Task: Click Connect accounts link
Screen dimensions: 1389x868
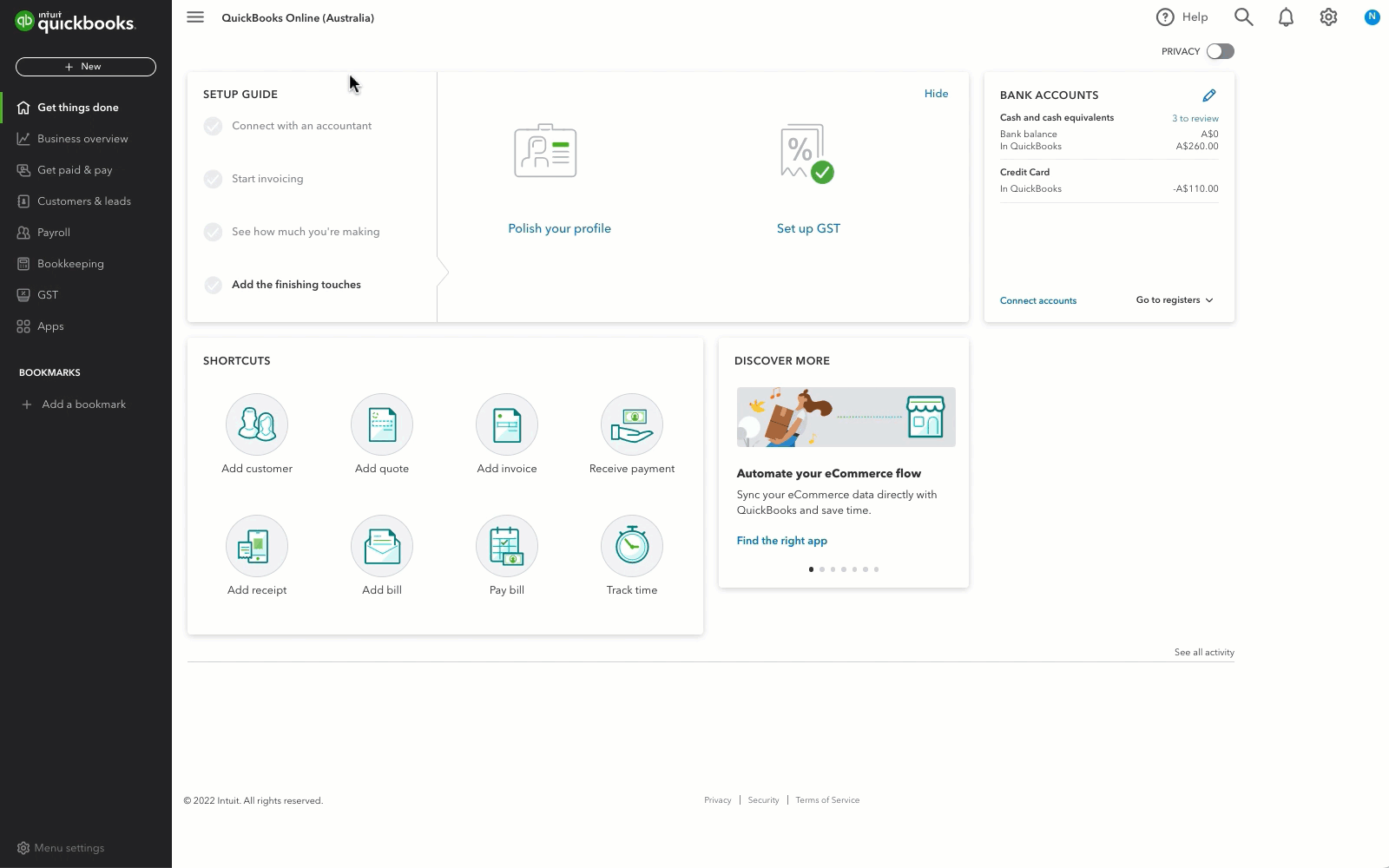Action: point(1038,300)
